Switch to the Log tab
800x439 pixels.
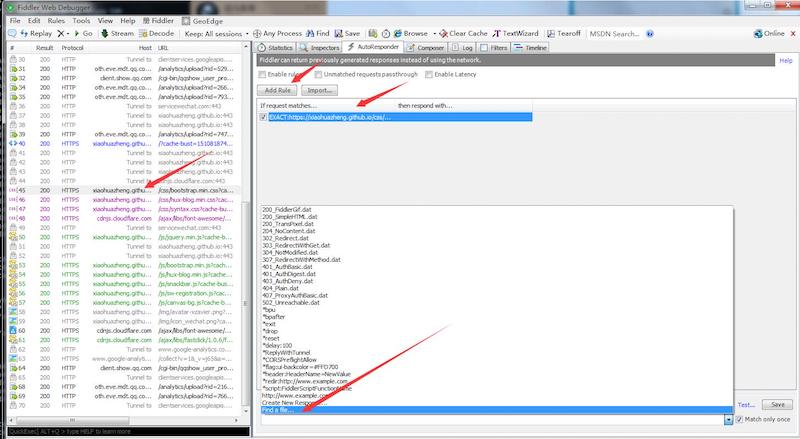pos(462,47)
